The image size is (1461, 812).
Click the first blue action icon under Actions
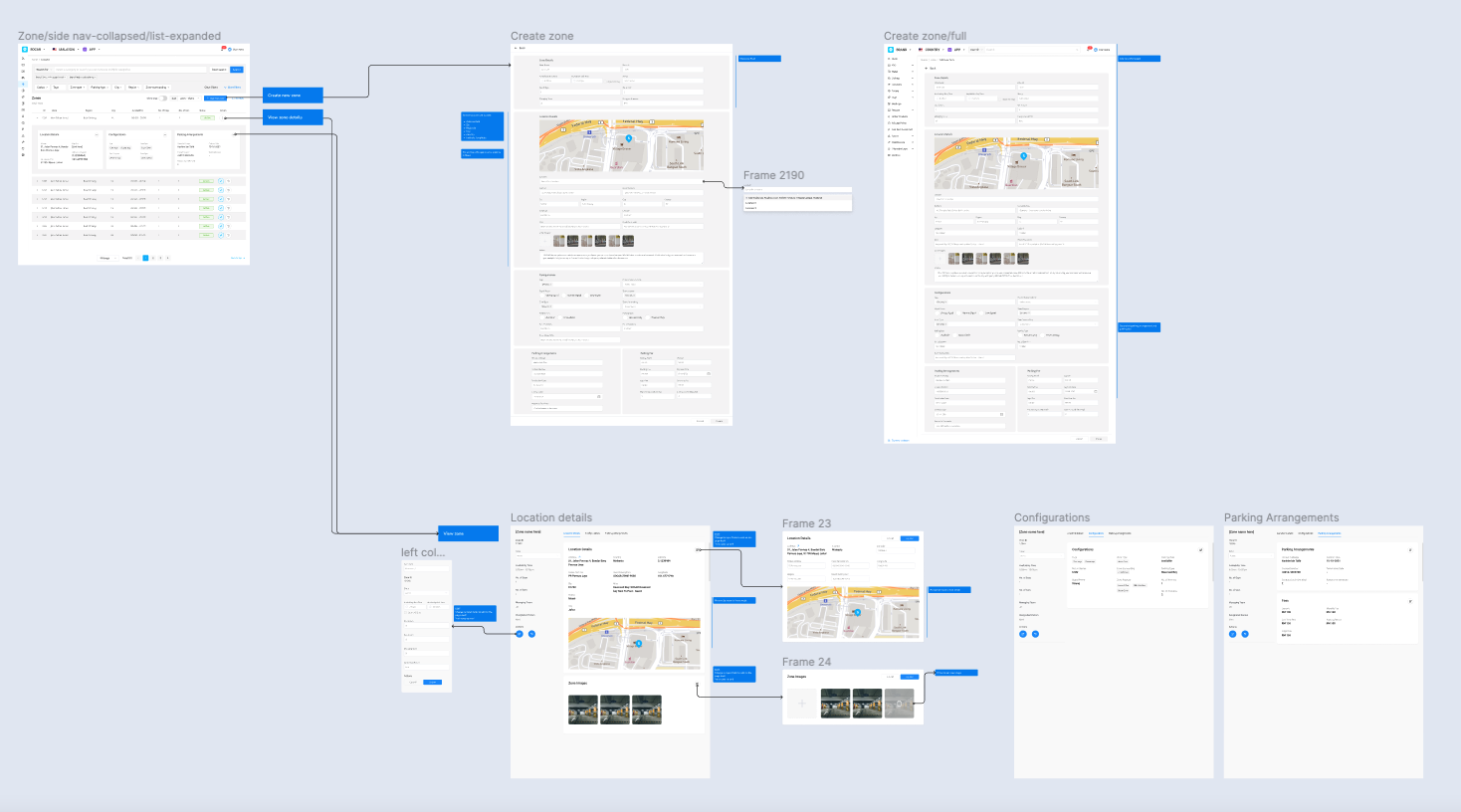519,634
